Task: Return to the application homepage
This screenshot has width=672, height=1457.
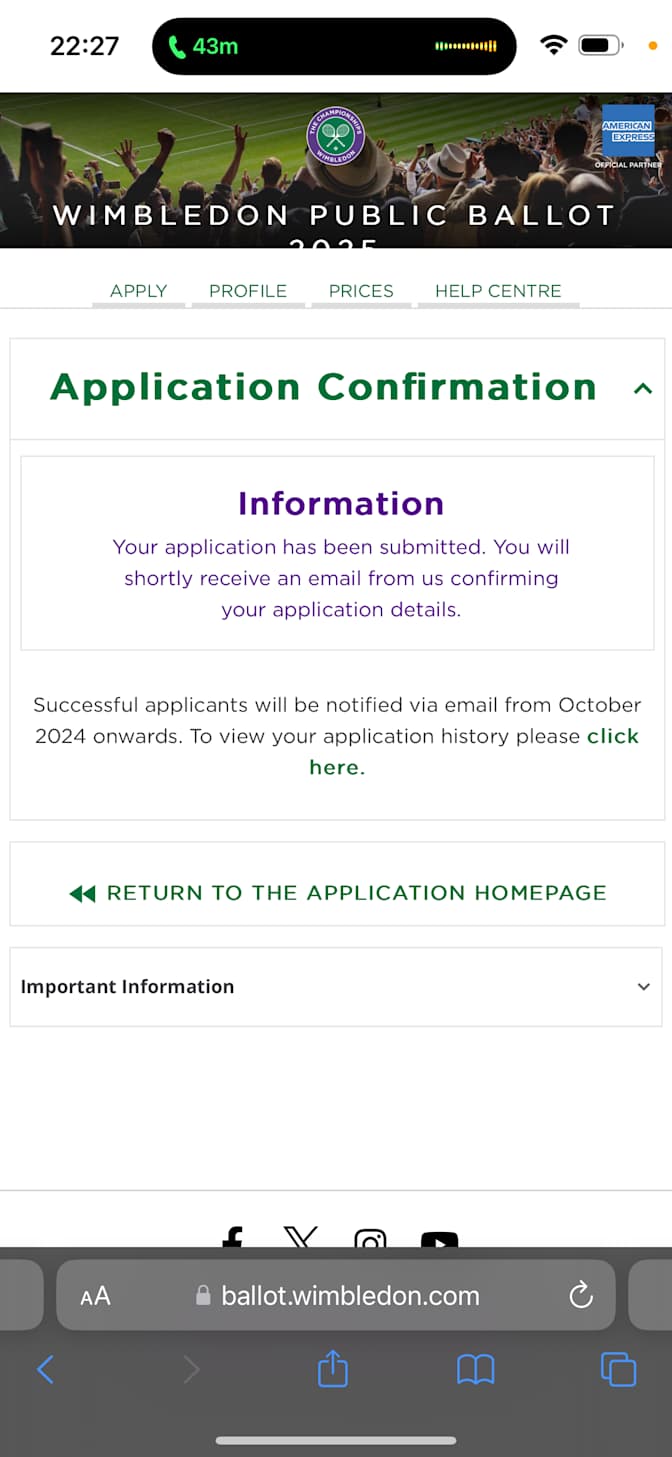Action: coord(337,893)
